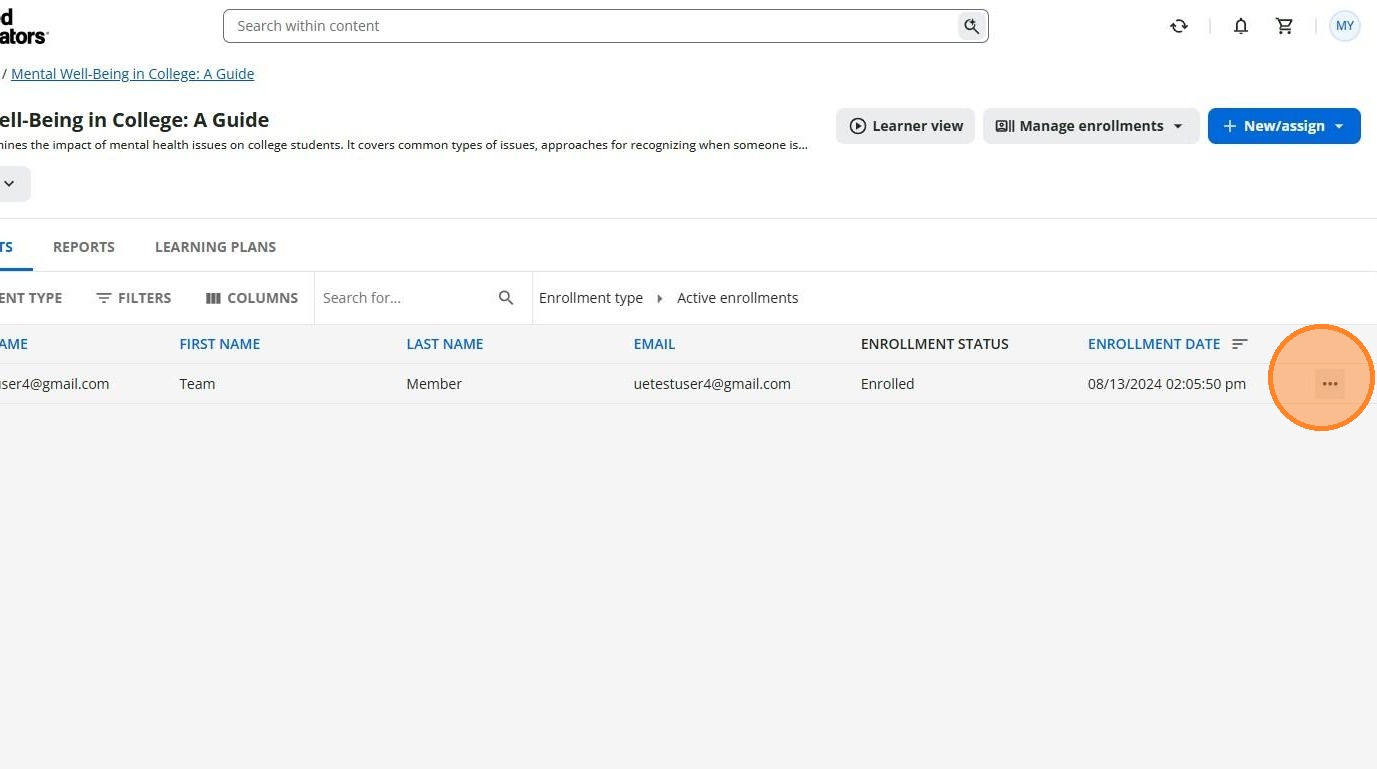1377x769 pixels.
Task: Click the sync refresh icon
Action: coord(1179,26)
